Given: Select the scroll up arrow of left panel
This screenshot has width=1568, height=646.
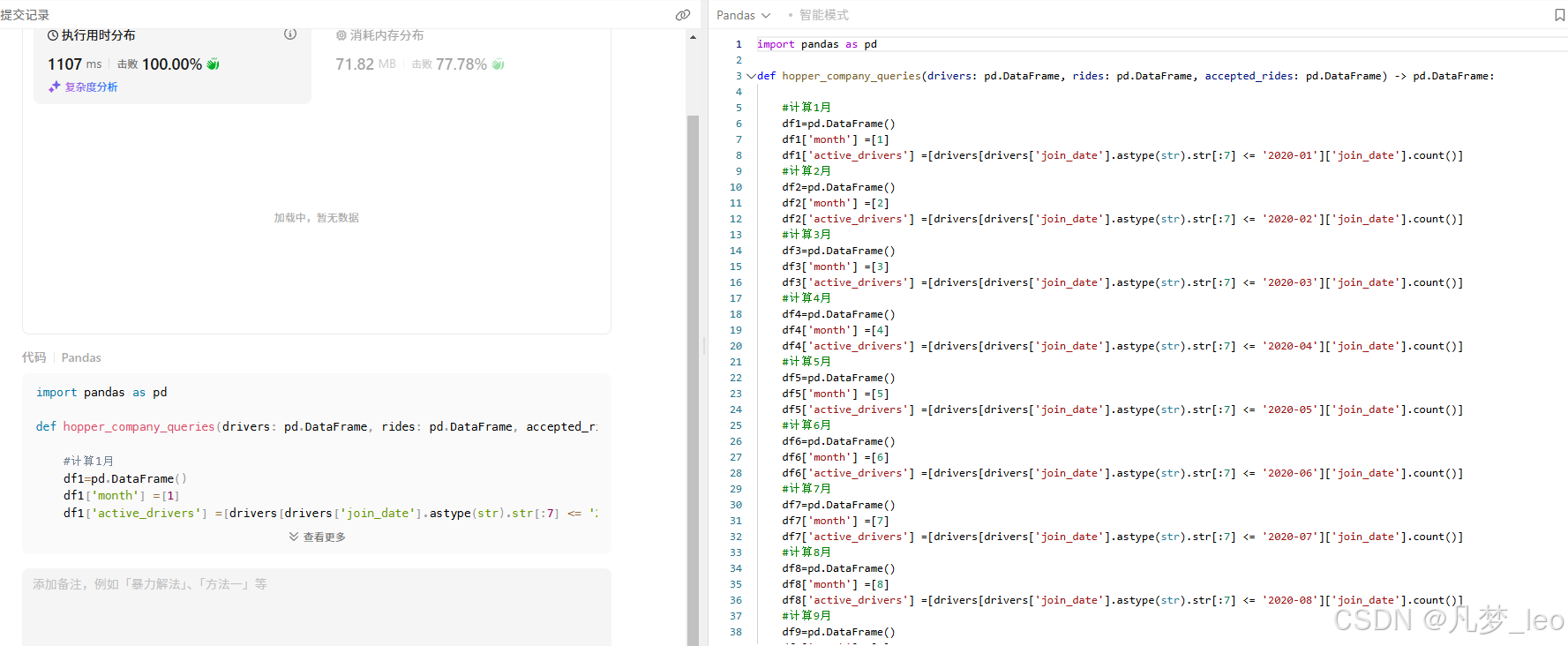Looking at the screenshot, I should [693, 37].
